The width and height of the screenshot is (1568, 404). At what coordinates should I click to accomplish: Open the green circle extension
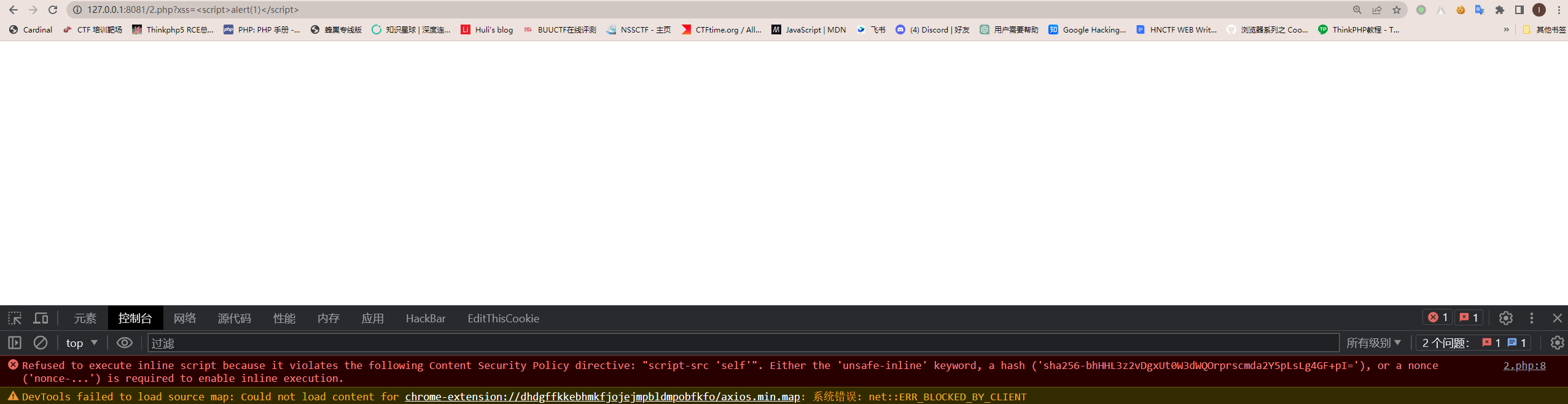pos(1421,10)
